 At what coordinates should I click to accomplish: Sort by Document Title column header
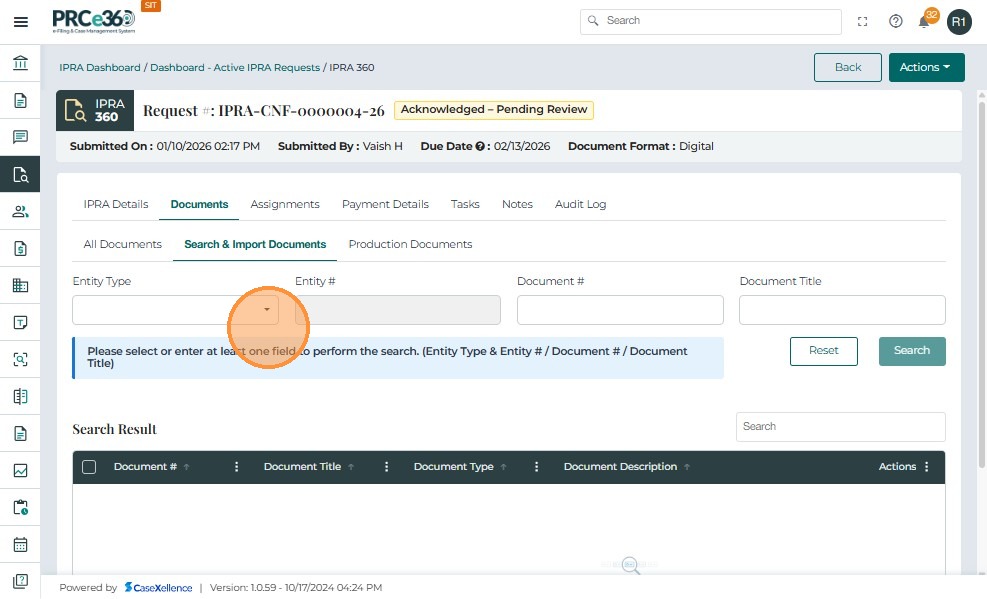point(302,466)
